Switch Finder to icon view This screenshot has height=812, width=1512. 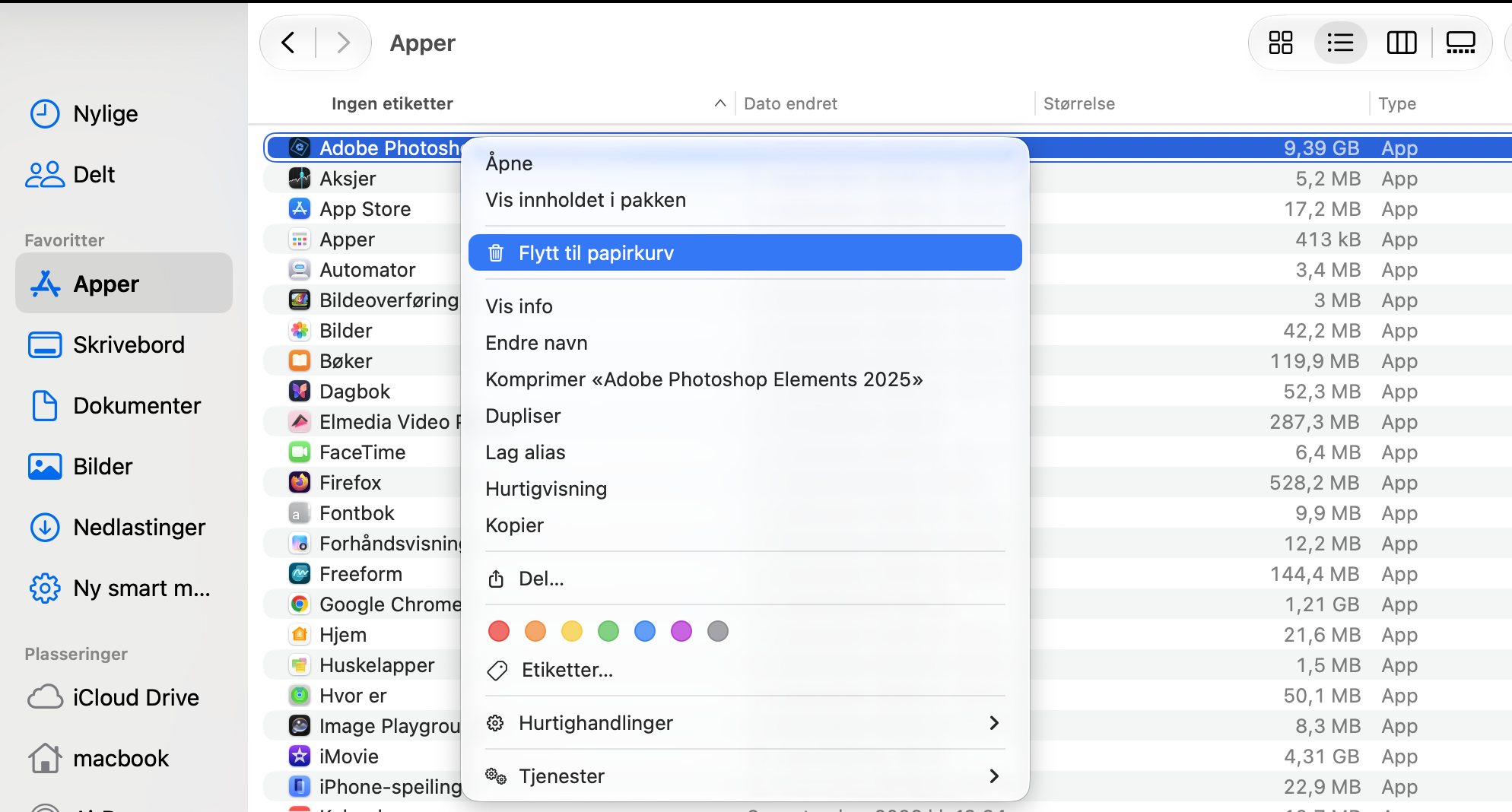pyautogui.click(x=1281, y=43)
